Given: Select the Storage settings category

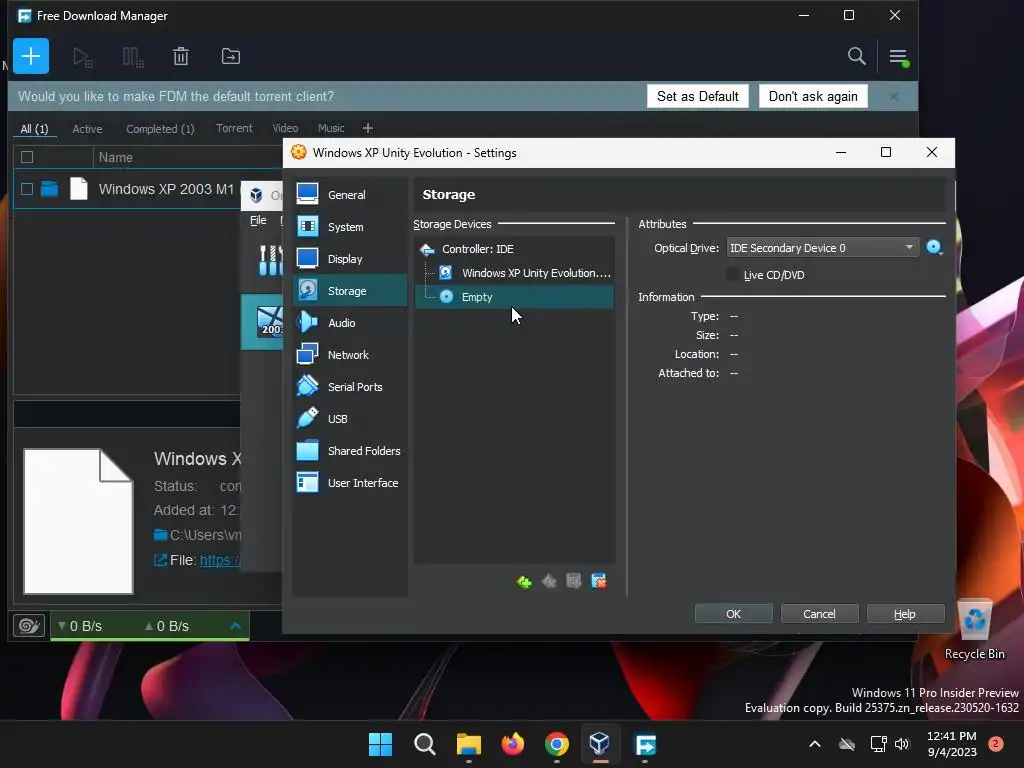Looking at the screenshot, I should [349, 291].
